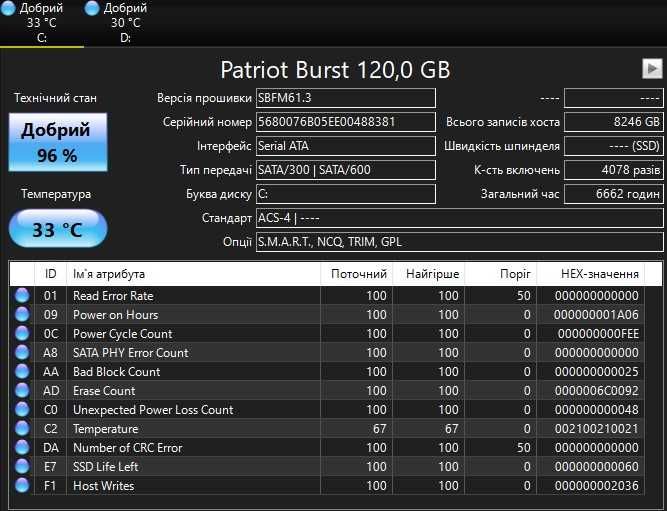Click the next-disk arrow button
Viewport: 667px width, 511px height.
(652, 69)
